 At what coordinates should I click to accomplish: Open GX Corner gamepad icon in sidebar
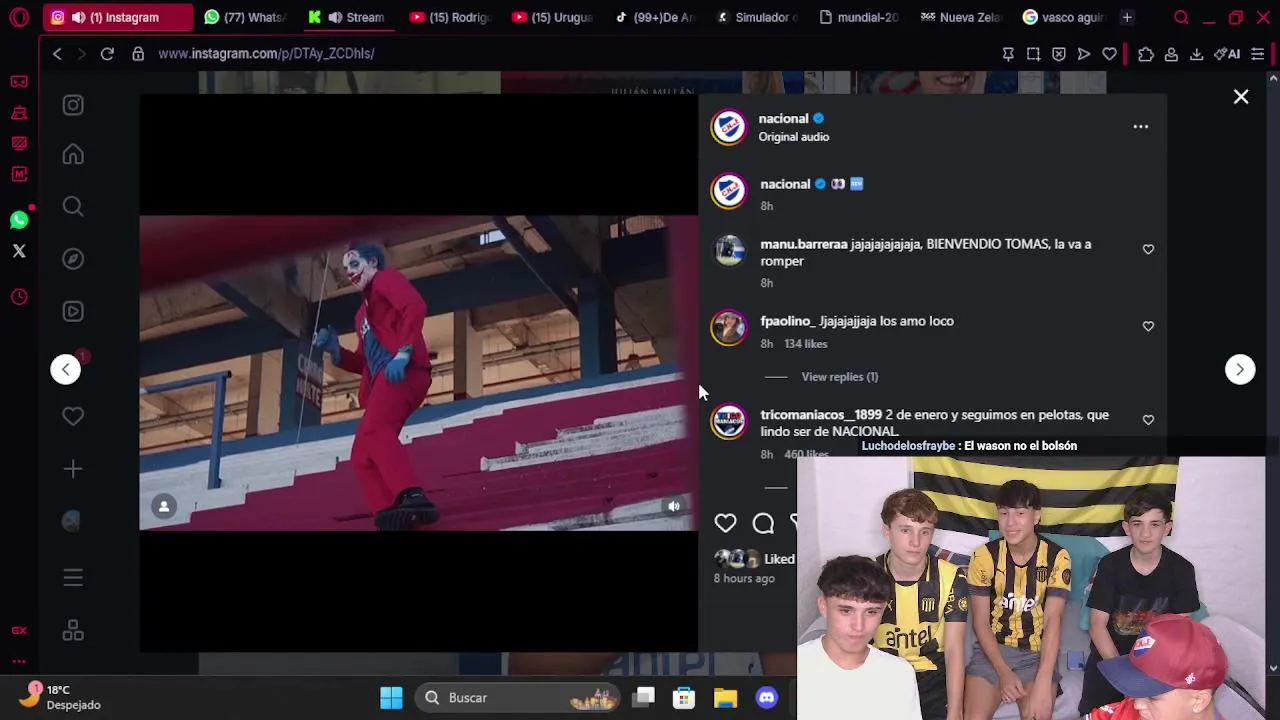tap(19, 82)
